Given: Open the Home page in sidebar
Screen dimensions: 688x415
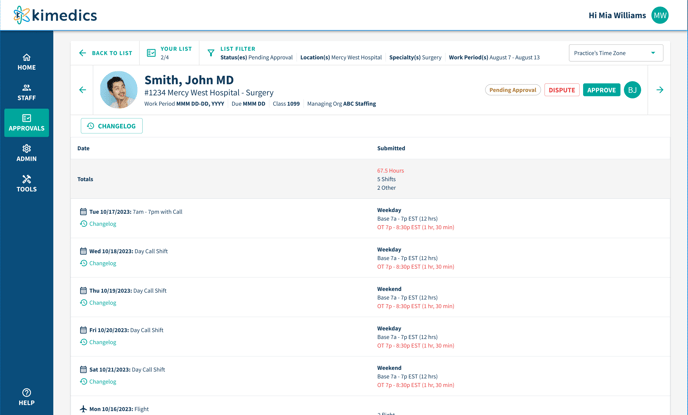Looking at the screenshot, I should click(26, 62).
